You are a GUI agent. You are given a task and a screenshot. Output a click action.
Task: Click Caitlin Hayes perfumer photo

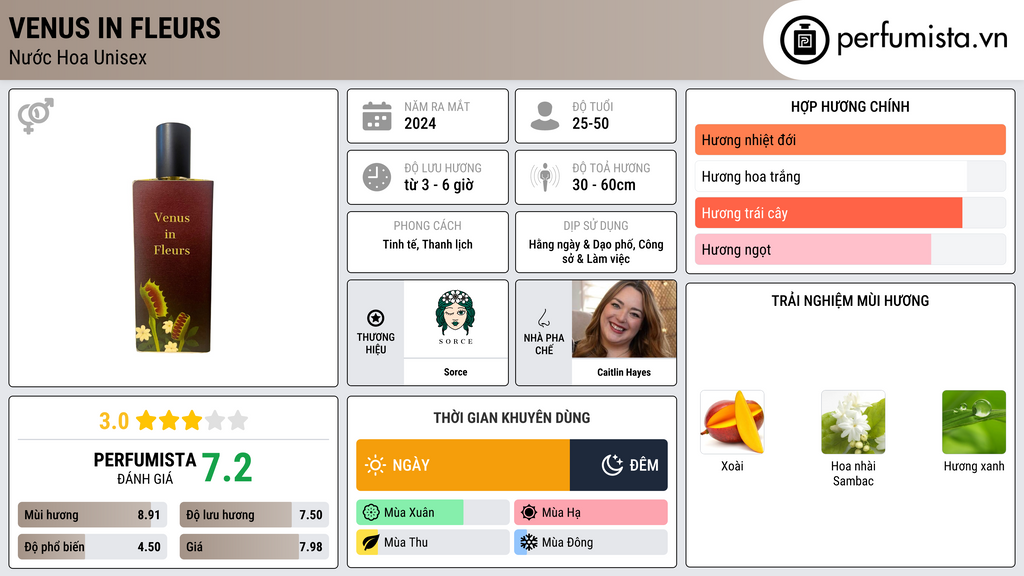pyautogui.click(x=624, y=319)
